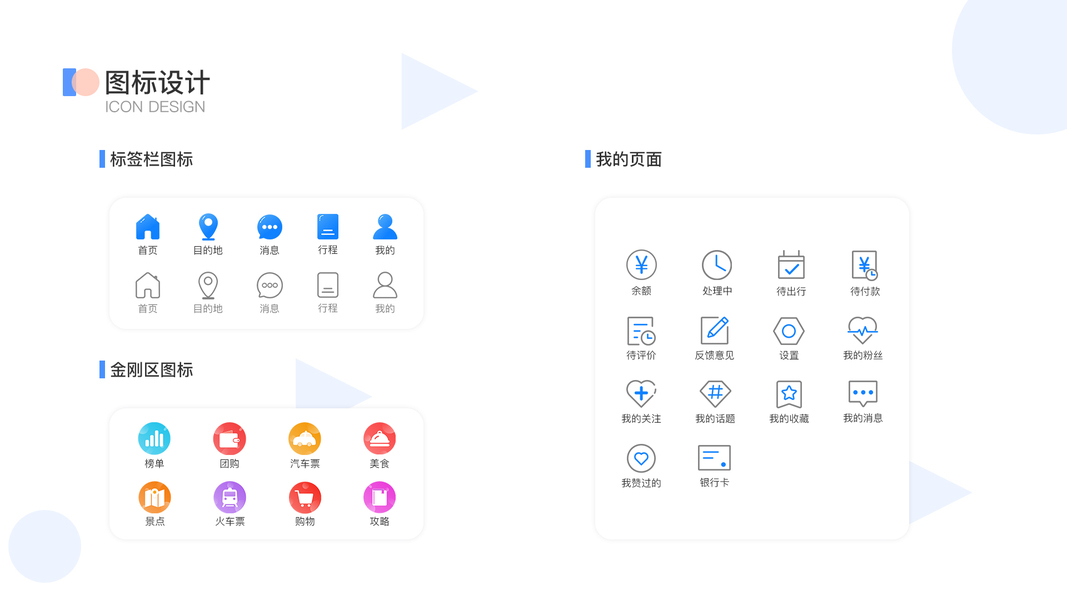Open the red 购物 shopping cart icon

(x=305, y=498)
